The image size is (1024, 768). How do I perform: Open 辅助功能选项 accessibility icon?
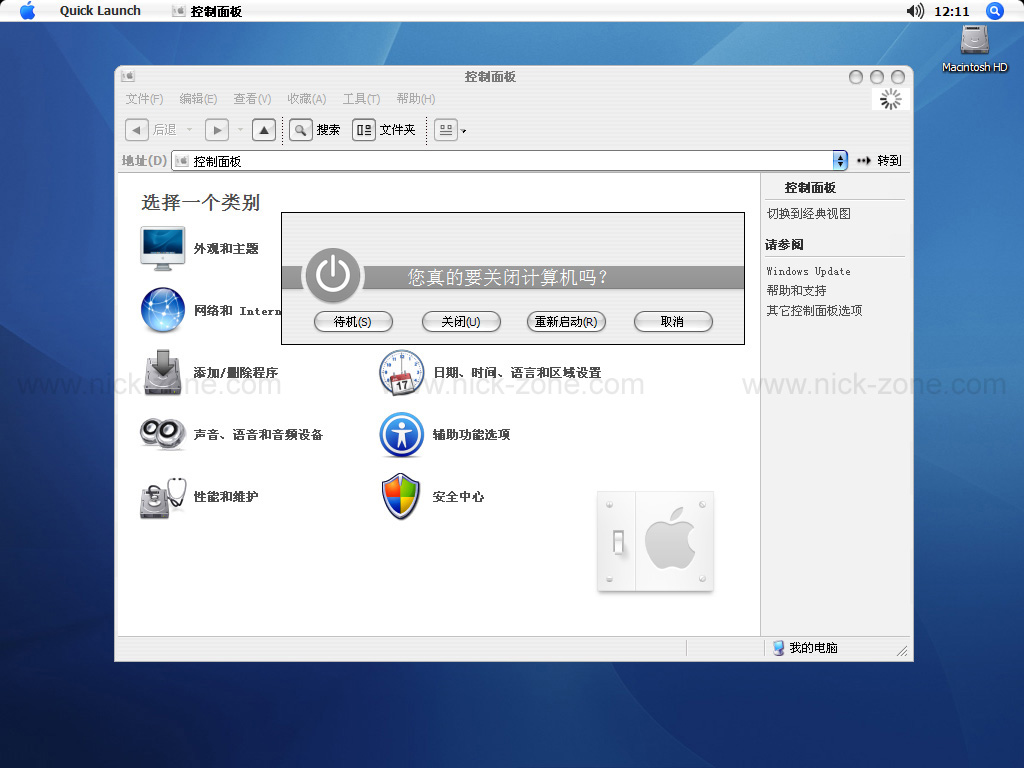pos(402,434)
